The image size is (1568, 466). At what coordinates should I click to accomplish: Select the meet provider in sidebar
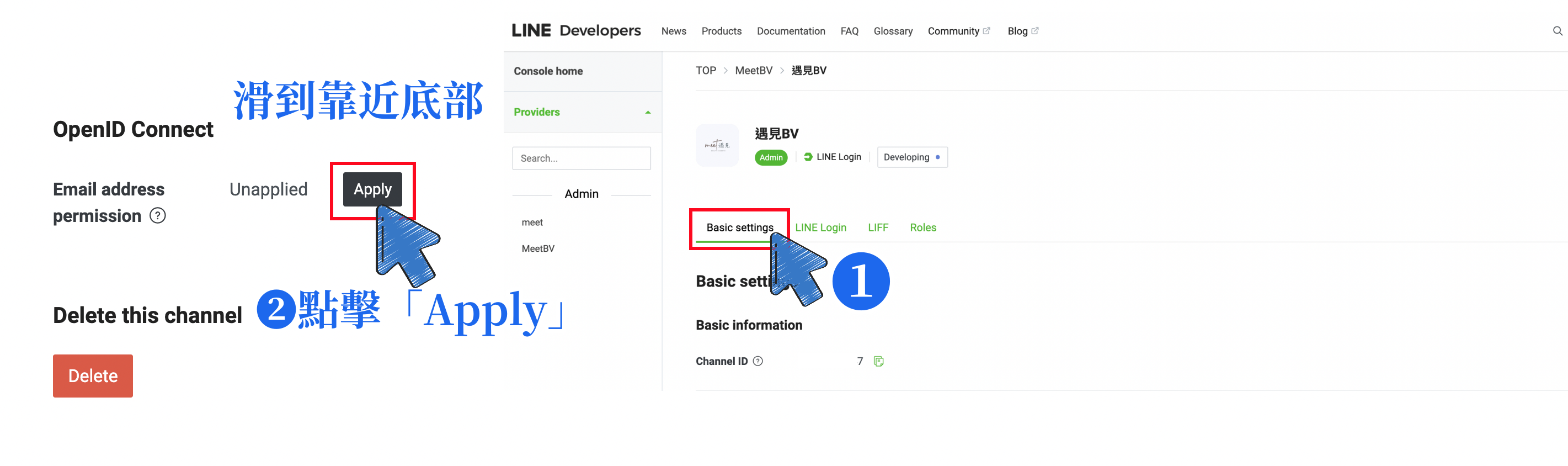[x=532, y=223]
